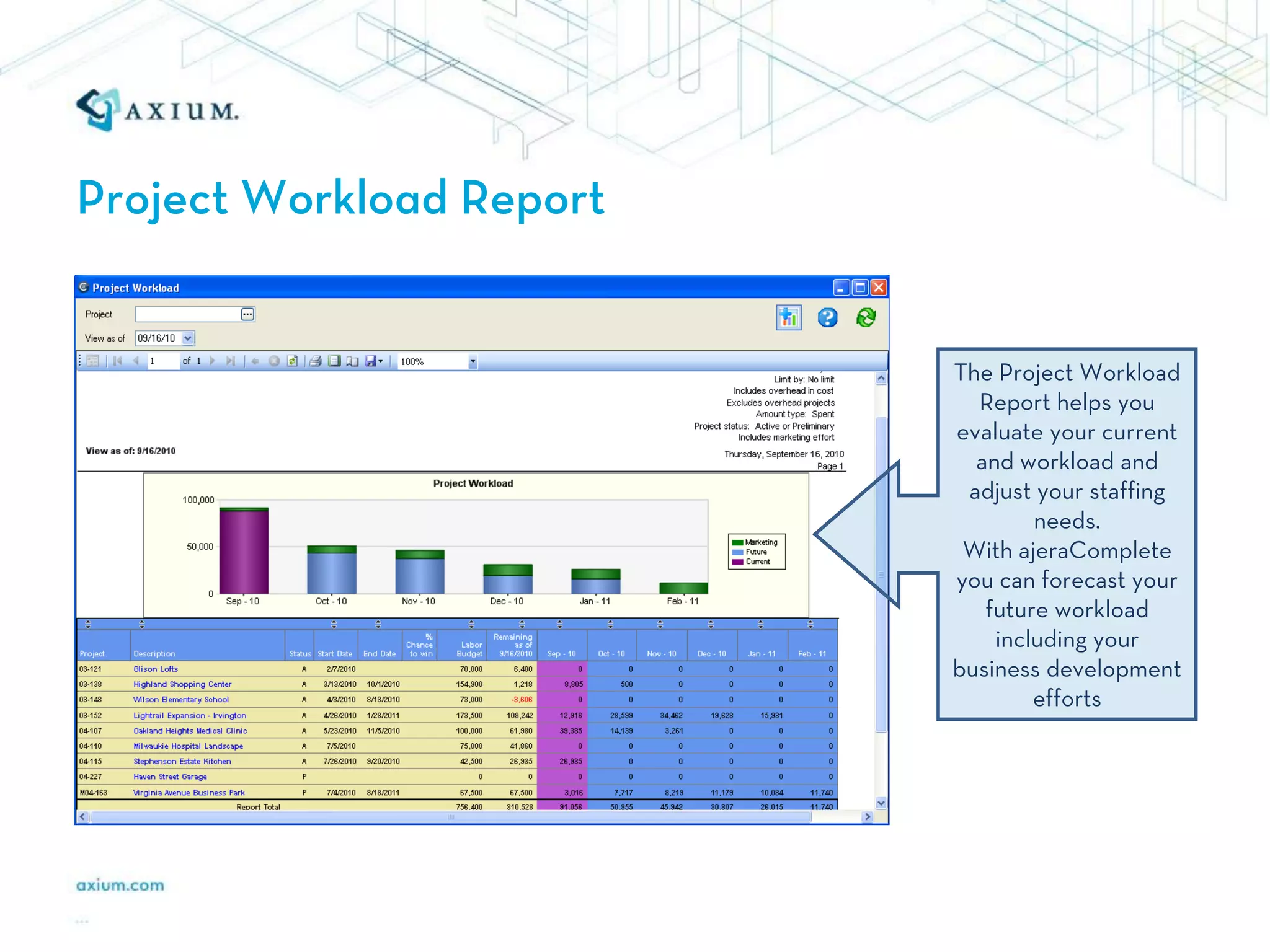Toggle Print Layout view icon
1270x952 pixels.
(334, 361)
